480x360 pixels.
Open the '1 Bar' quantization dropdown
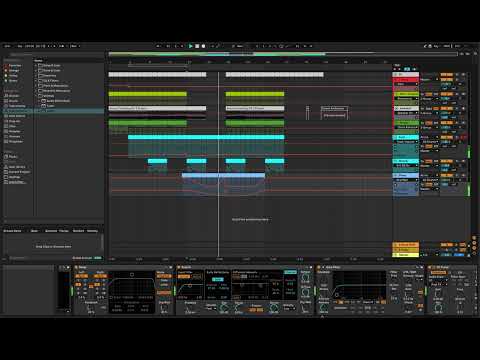tap(75, 46)
